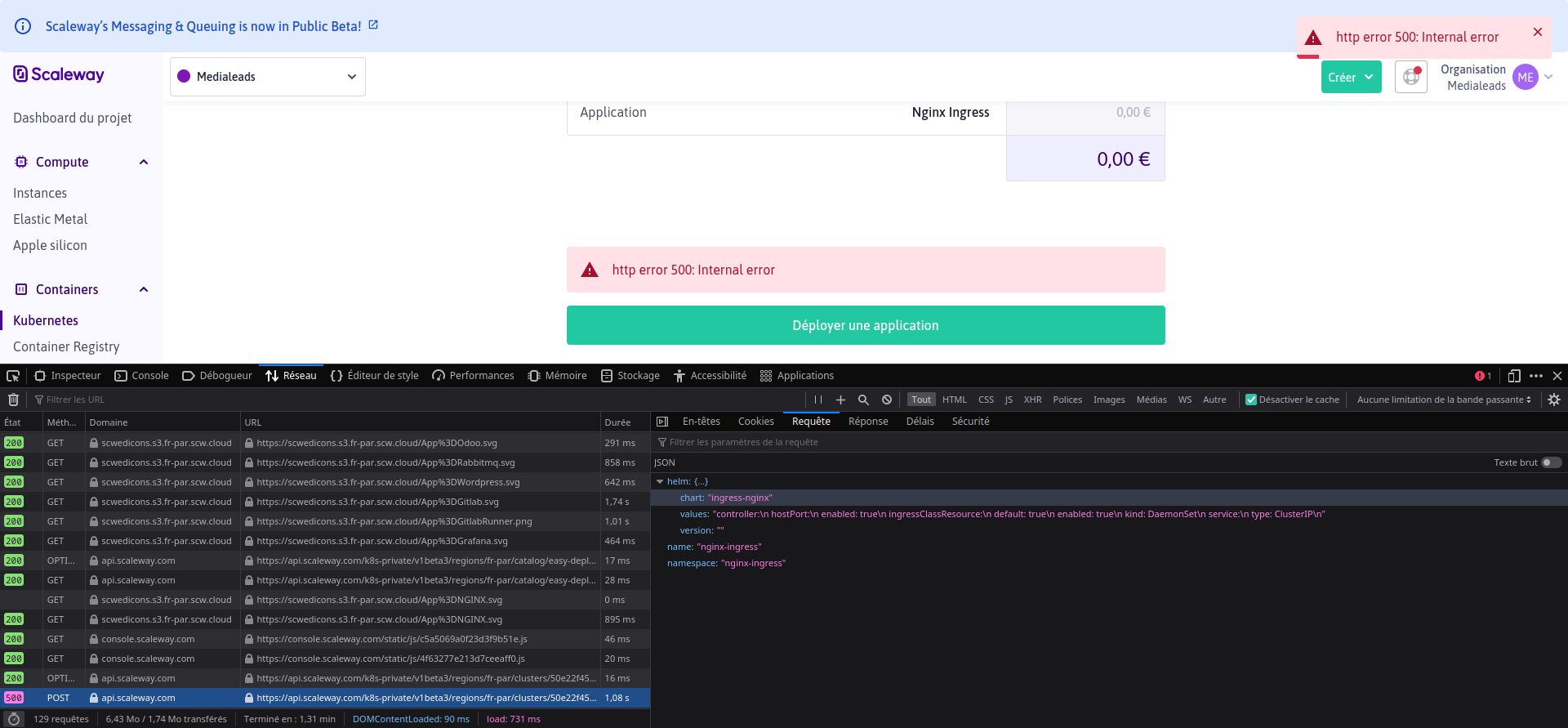Open Elastic Metal in the sidebar
Viewport: 1568px width, 728px height.
pyautogui.click(x=51, y=219)
